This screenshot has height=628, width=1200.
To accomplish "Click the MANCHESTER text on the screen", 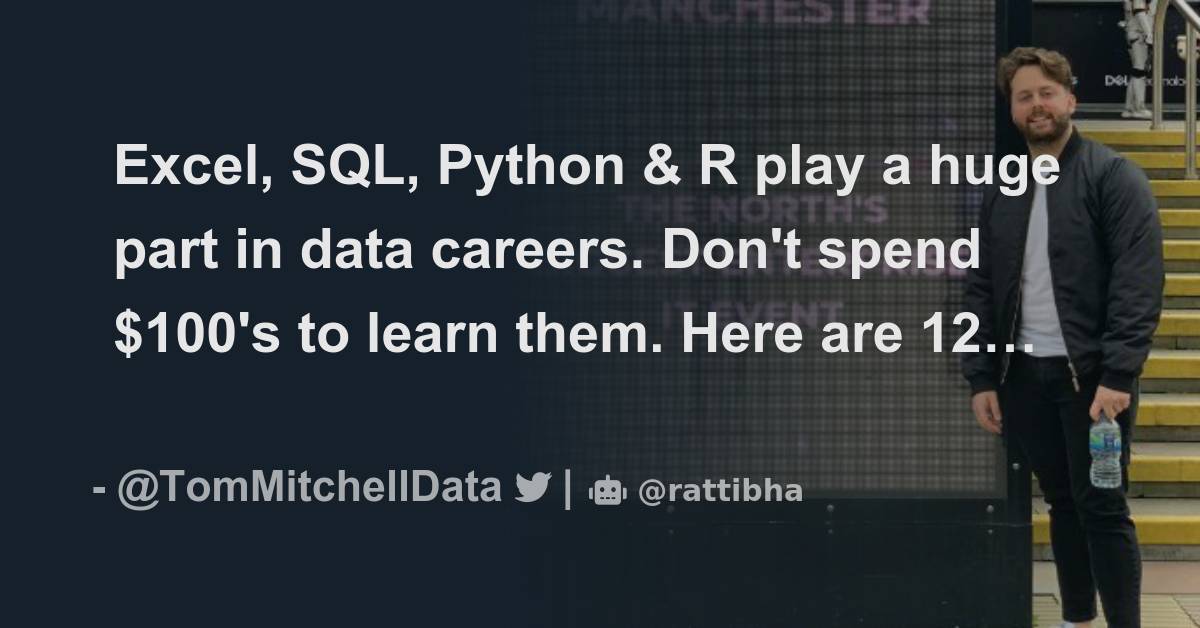I will click(x=756, y=12).
